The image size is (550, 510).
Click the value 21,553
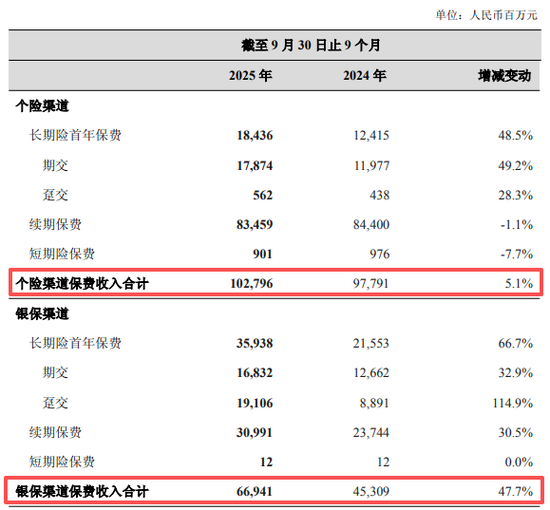coord(371,343)
